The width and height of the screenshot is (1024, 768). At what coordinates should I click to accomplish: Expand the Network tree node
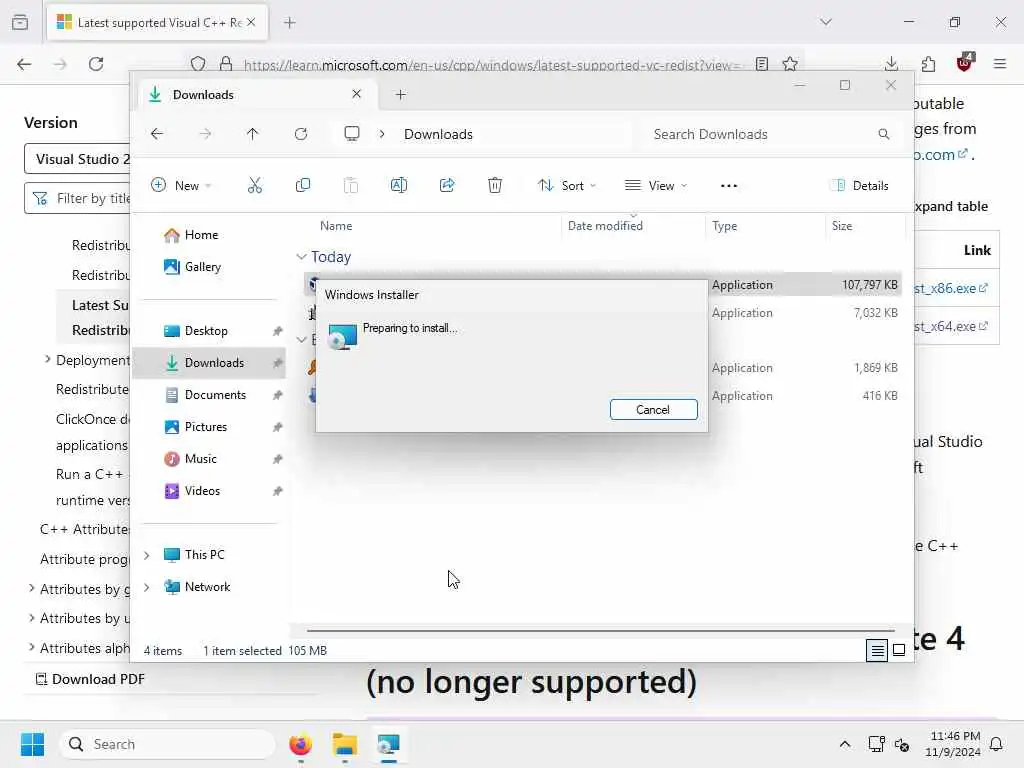(x=147, y=586)
